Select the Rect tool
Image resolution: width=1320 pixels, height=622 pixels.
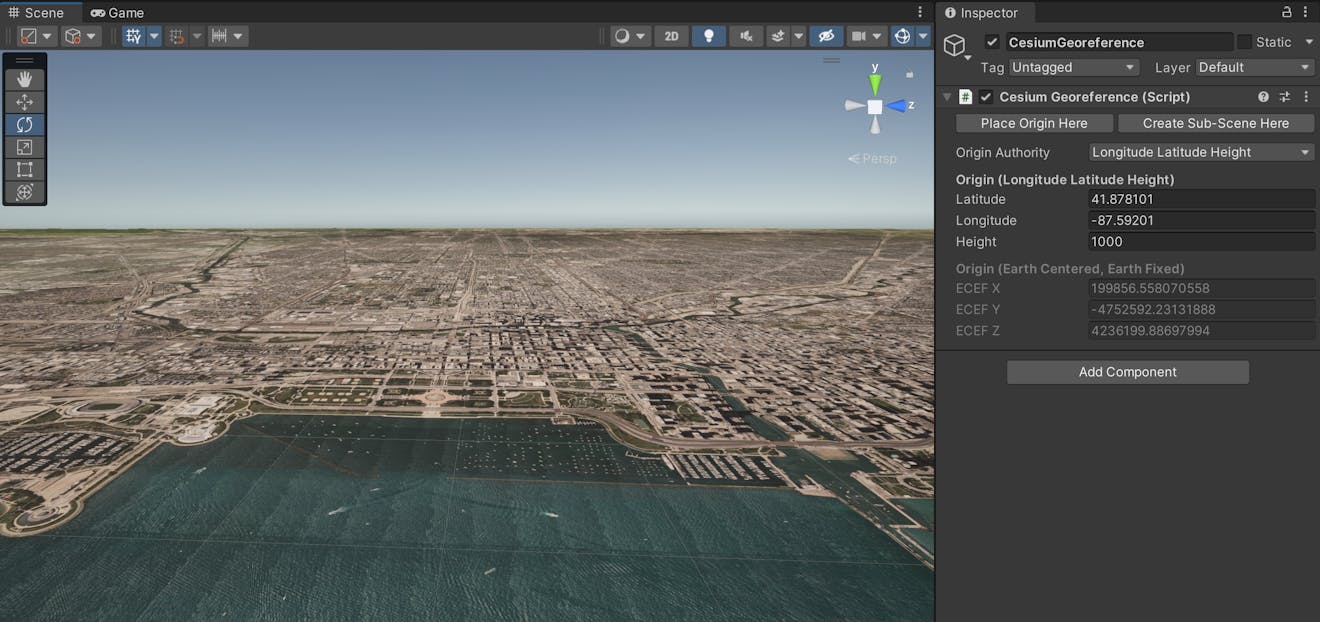tap(24, 169)
